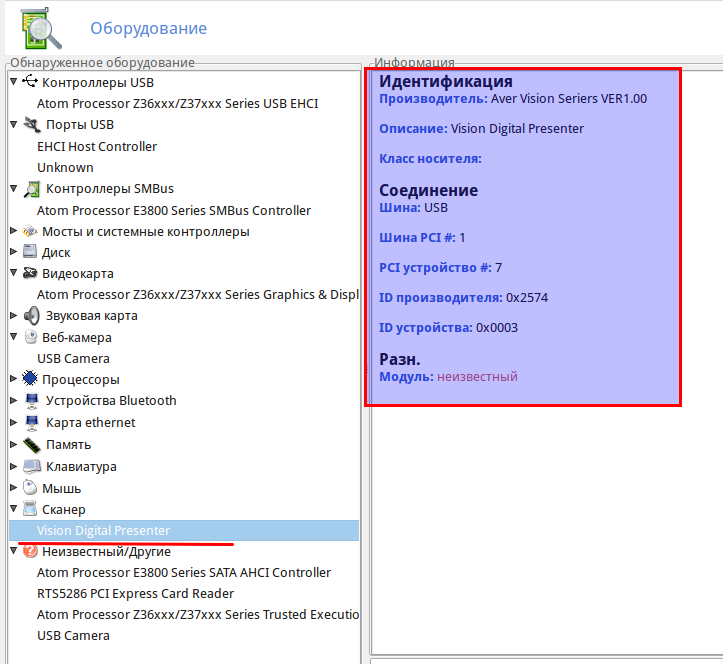The image size is (723, 664).
Task: Click the Модуль: неизвестный line
Action: click(448, 377)
